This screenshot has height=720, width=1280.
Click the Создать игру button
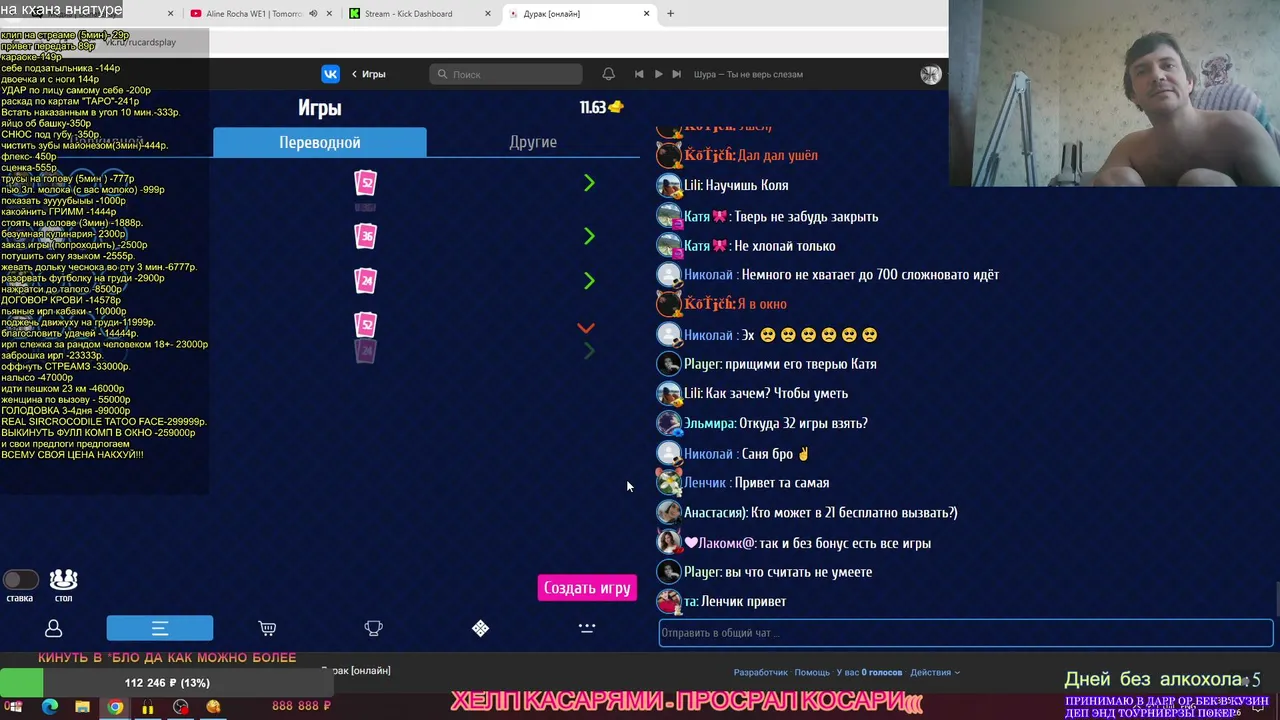click(587, 588)
